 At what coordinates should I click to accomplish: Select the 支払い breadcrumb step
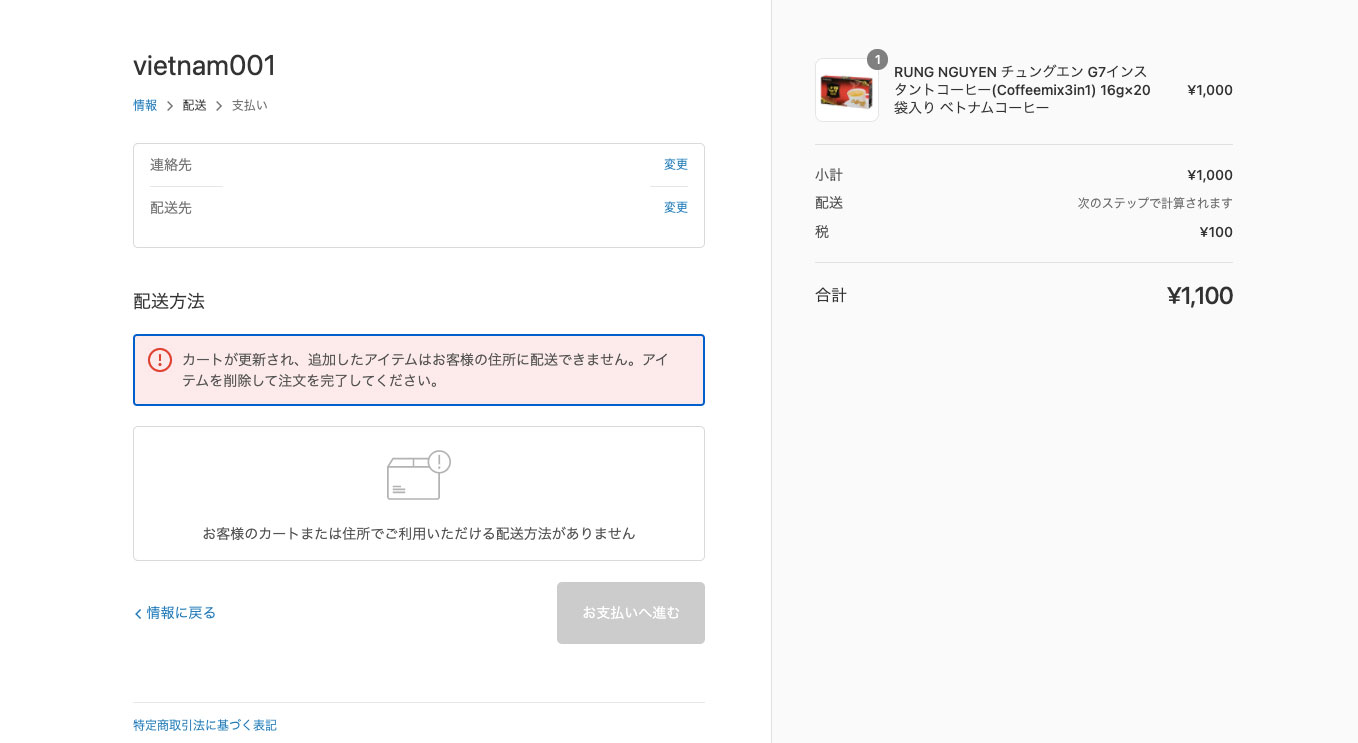(x=249, y=105)
